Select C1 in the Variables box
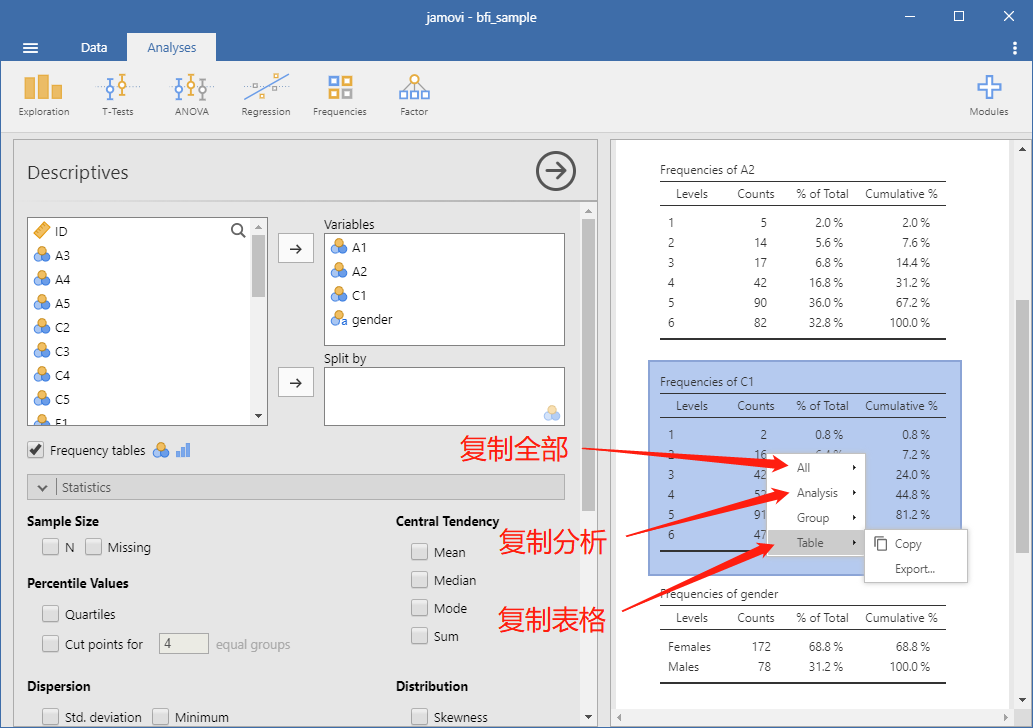The image size is (1033, 728). click(x=444, y=296)
